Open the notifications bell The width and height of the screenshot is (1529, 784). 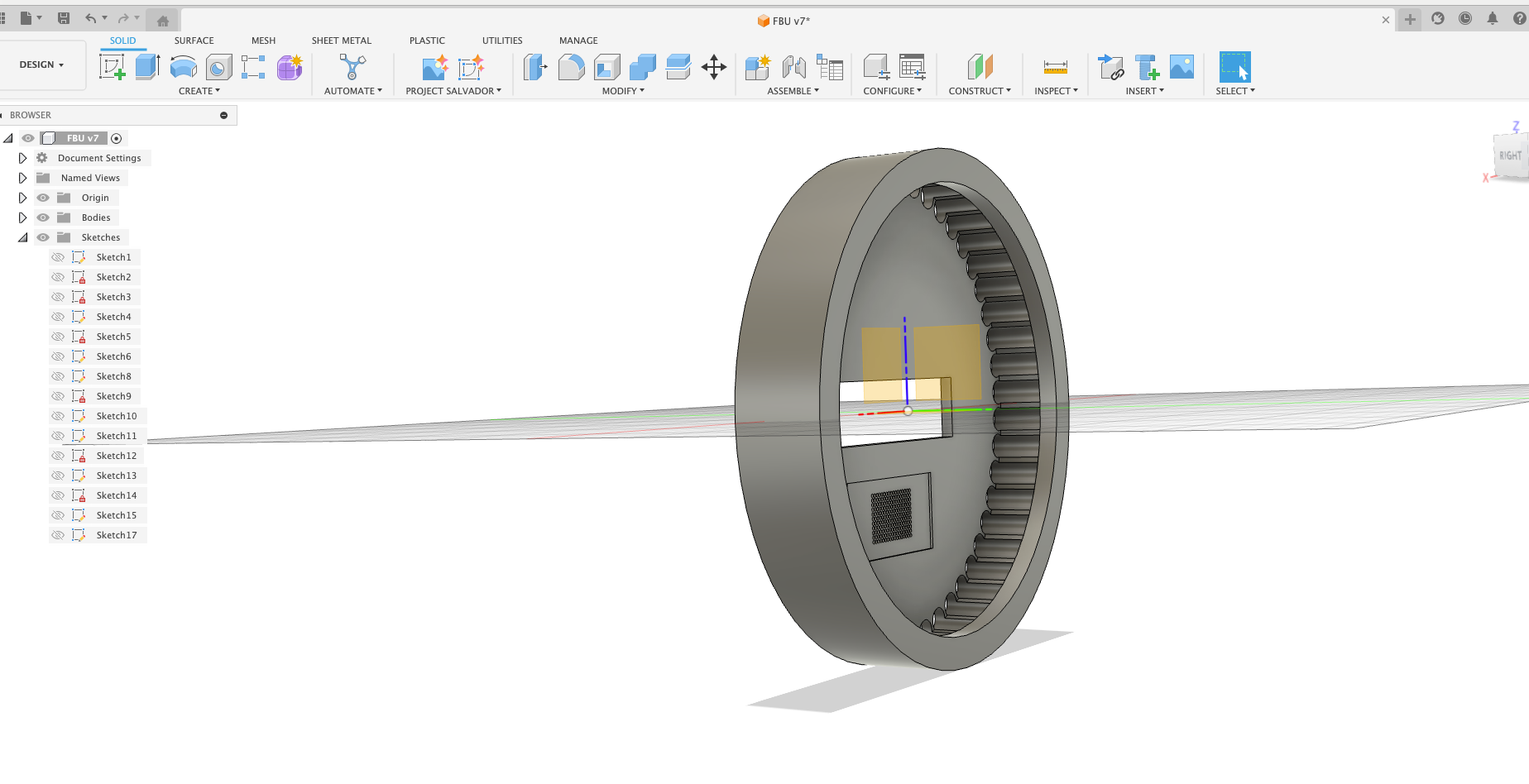click(x=1493, y=18)
